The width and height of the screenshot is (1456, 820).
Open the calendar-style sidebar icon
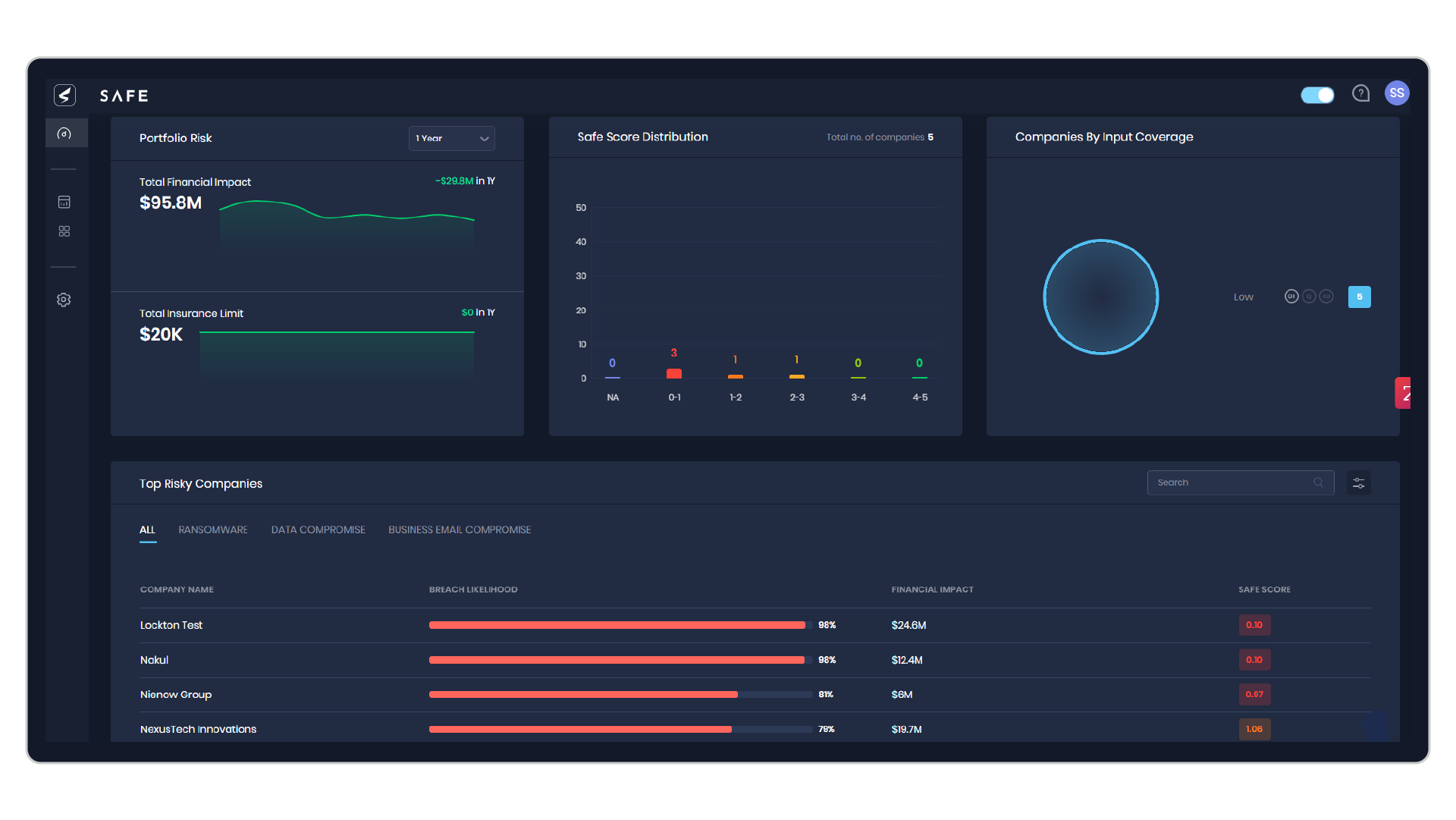tap(64, 202)
